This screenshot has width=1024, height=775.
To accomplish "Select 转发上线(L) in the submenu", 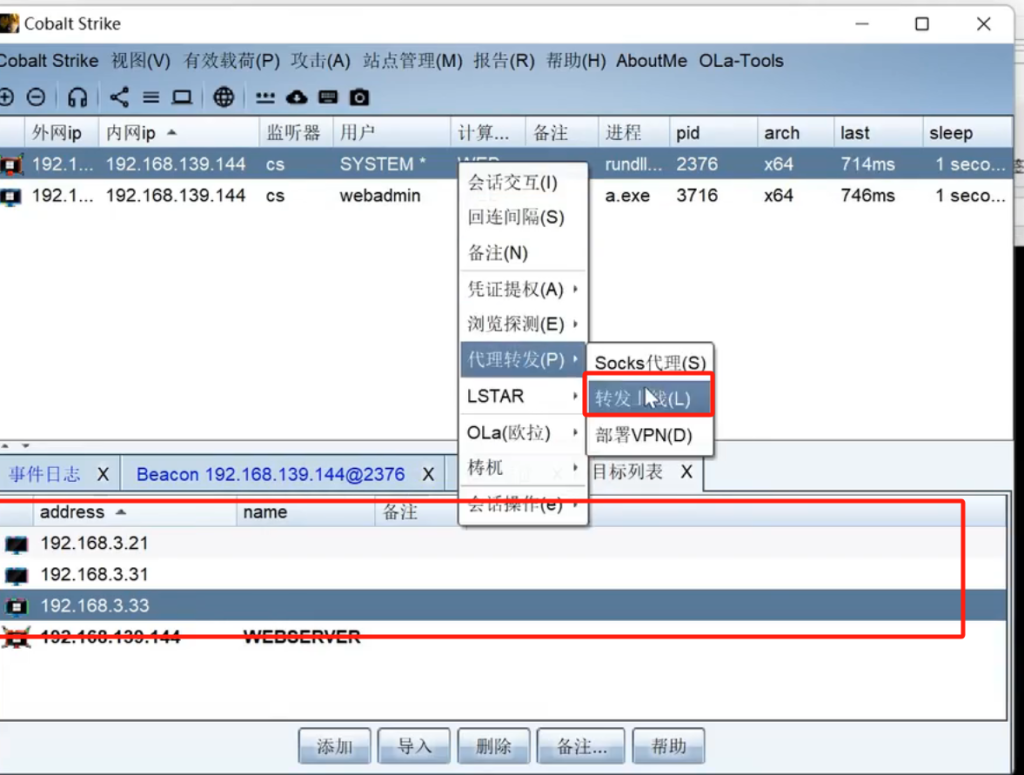I will 648,398.
